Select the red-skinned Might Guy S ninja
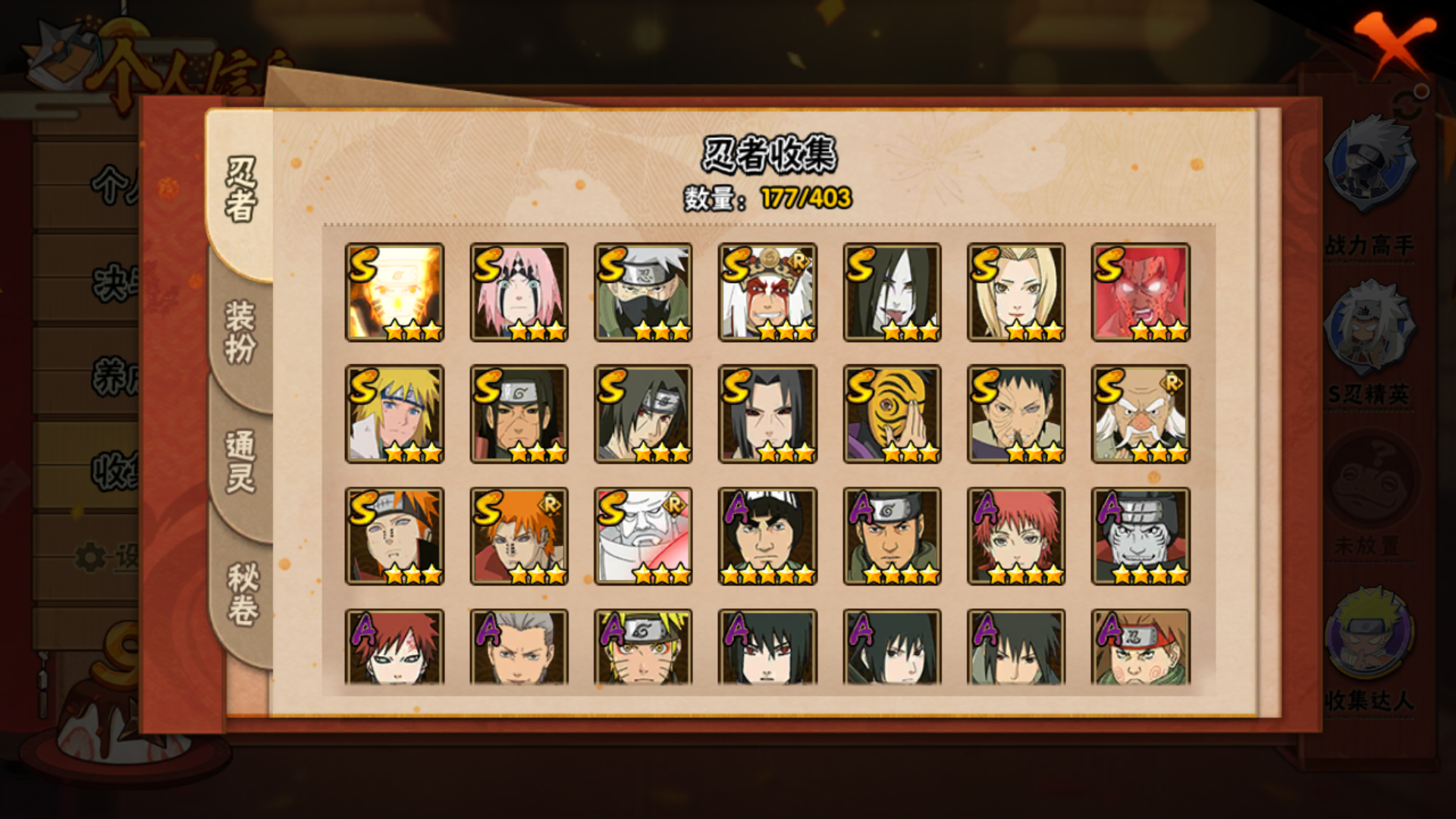 point(1141,292)
